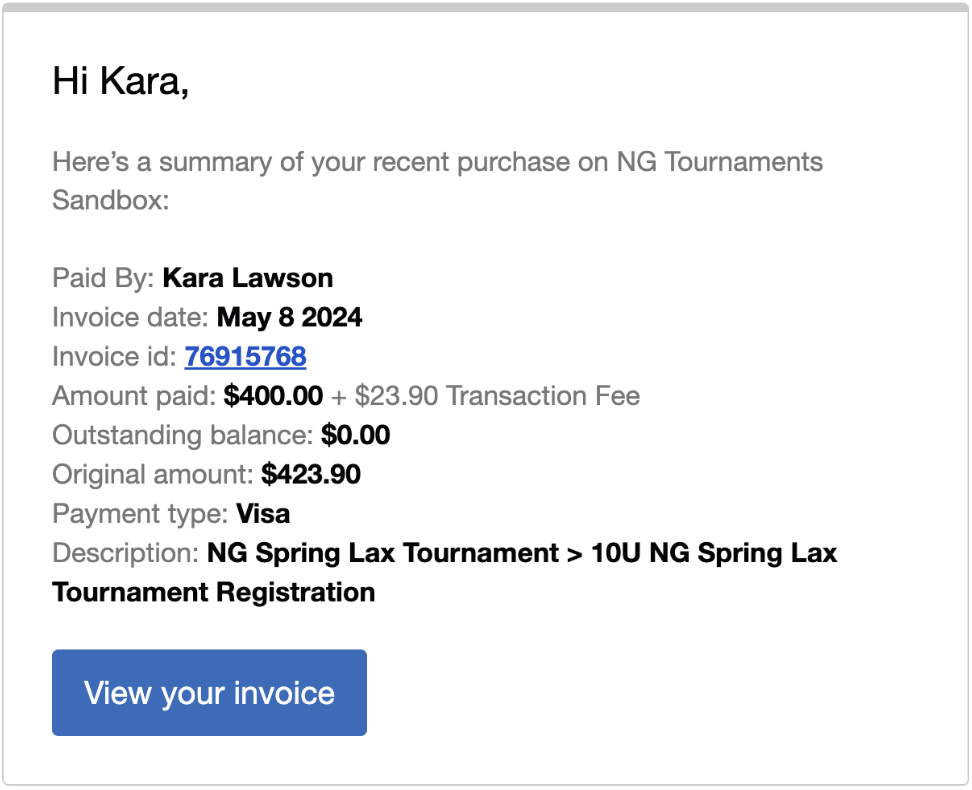Click the Outstanding balance label
The width and height of the screenshot is (972, 790).
[183, 435]
